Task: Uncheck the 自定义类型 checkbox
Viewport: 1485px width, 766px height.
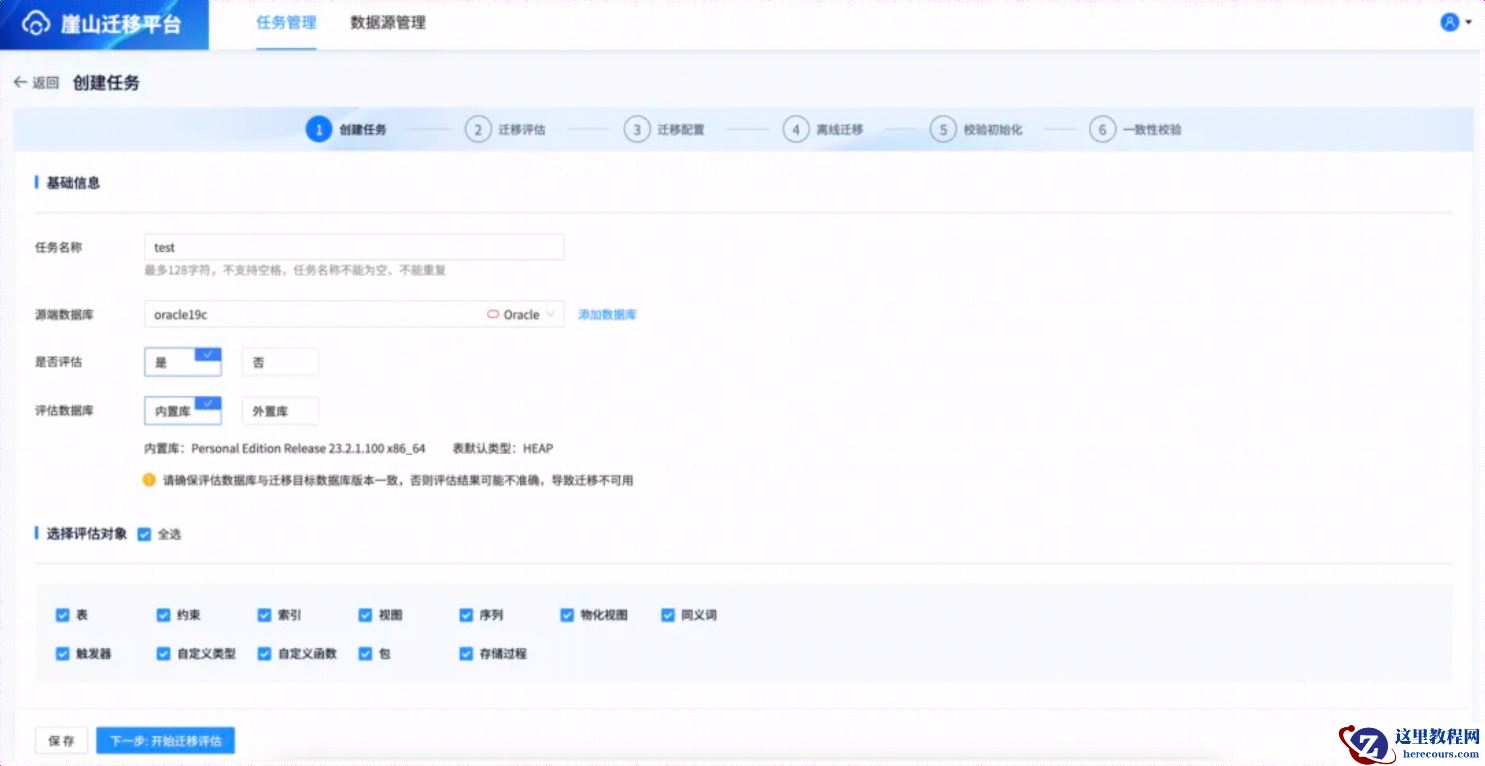Action: coord(164,654)
